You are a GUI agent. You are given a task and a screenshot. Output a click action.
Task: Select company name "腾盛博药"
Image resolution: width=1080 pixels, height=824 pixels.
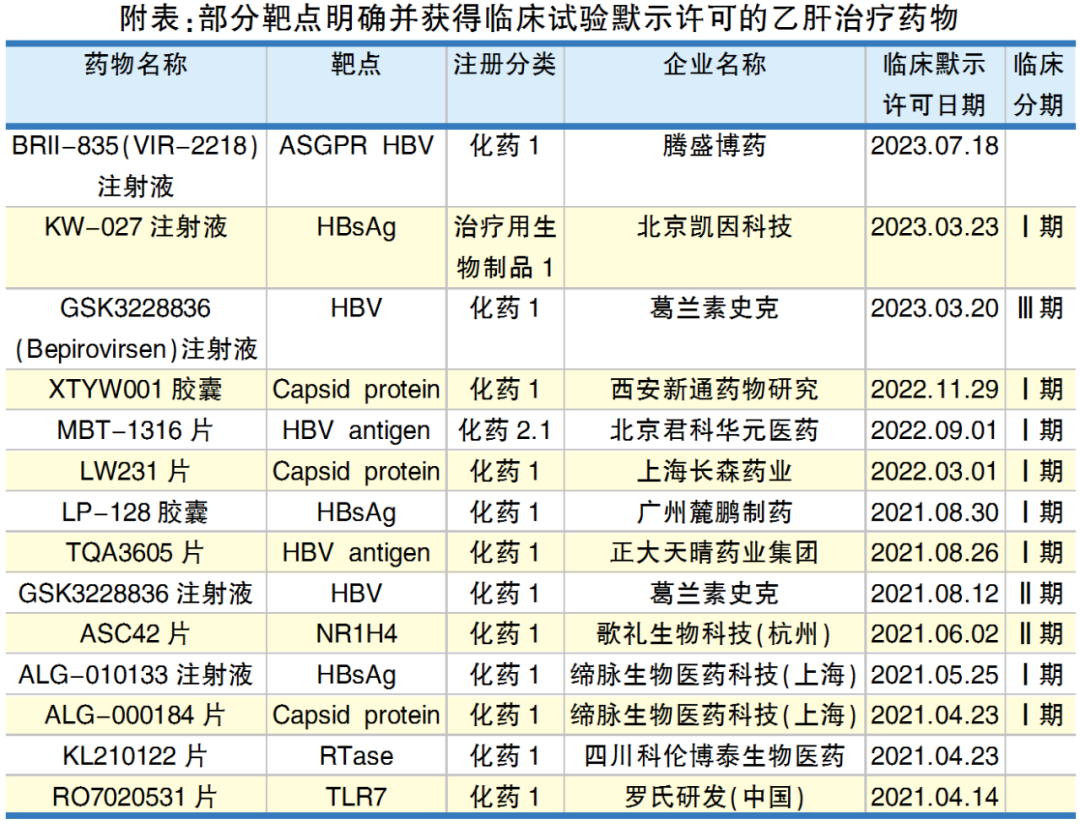pyautogui.click(x=714, y=145)
